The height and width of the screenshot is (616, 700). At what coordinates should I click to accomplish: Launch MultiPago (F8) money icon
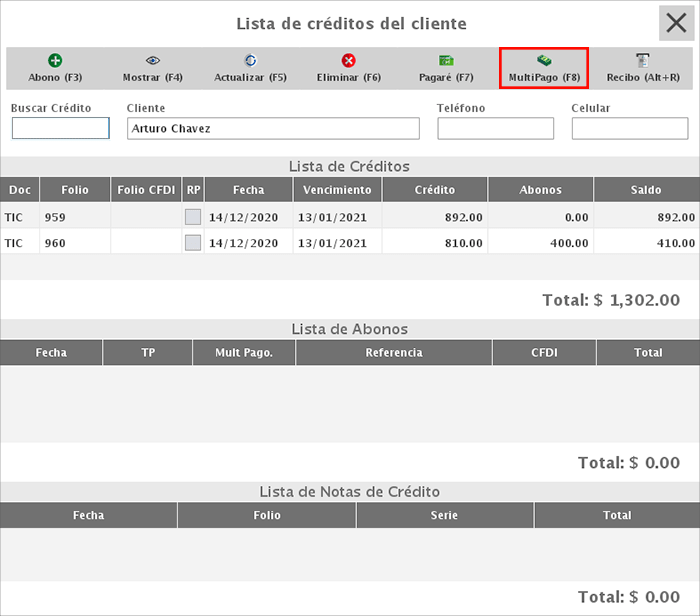[544, 60]
